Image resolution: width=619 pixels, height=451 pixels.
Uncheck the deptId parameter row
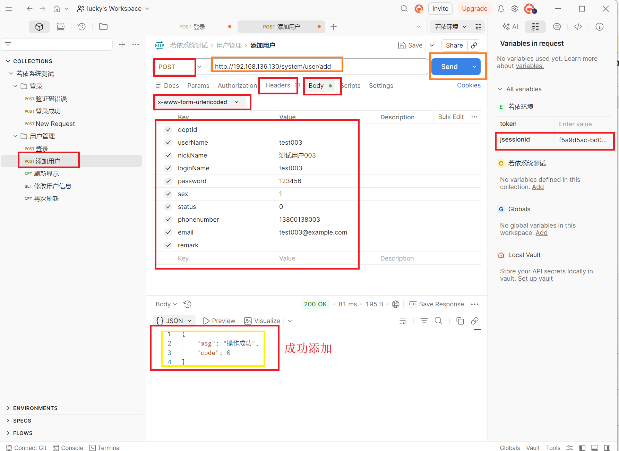point(168,130)
